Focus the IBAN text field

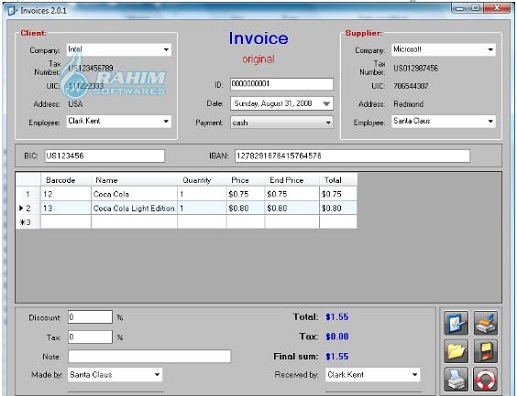[352, 156]
